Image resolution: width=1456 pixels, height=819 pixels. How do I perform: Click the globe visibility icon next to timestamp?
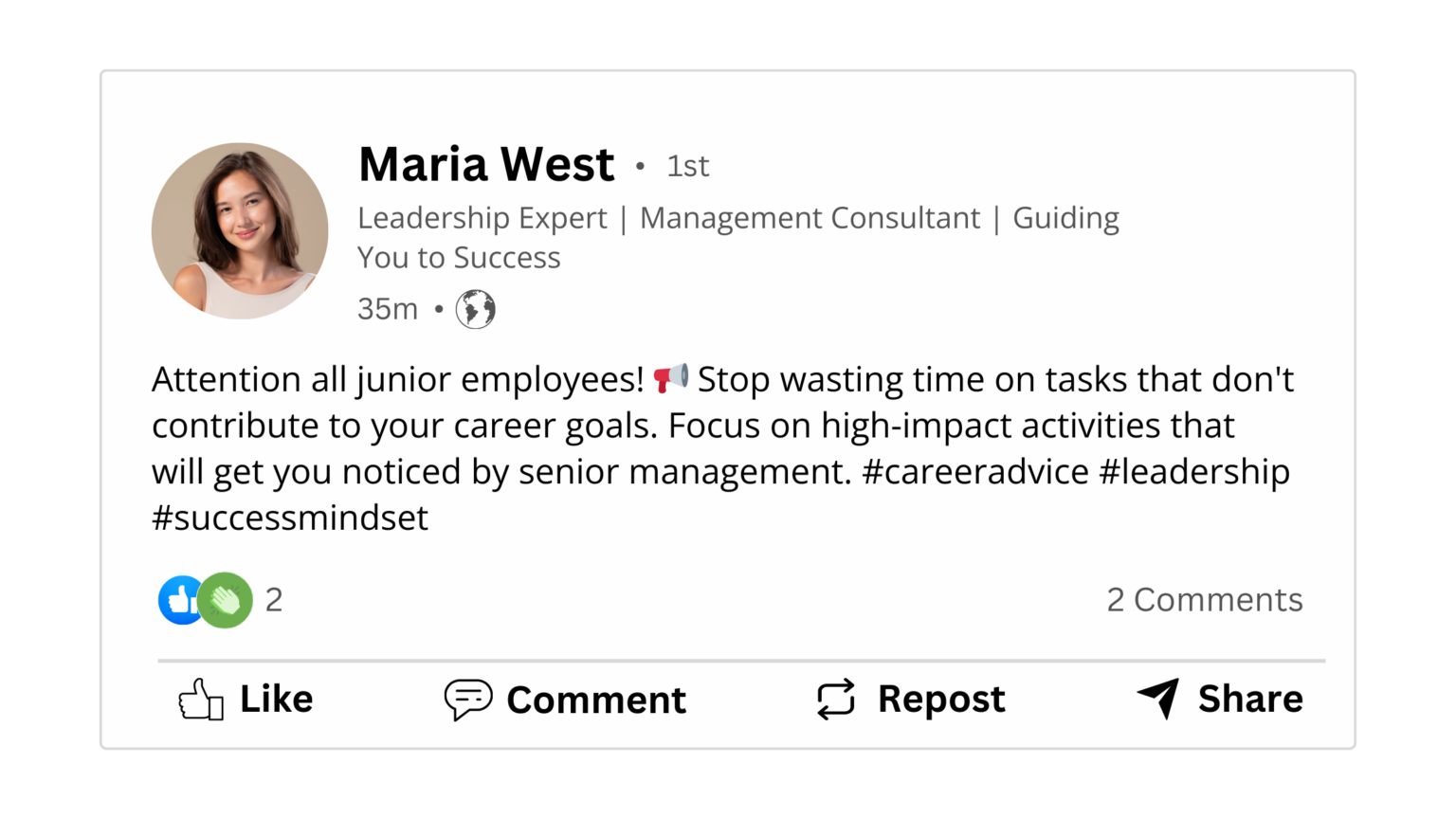(x=475, y=309)
